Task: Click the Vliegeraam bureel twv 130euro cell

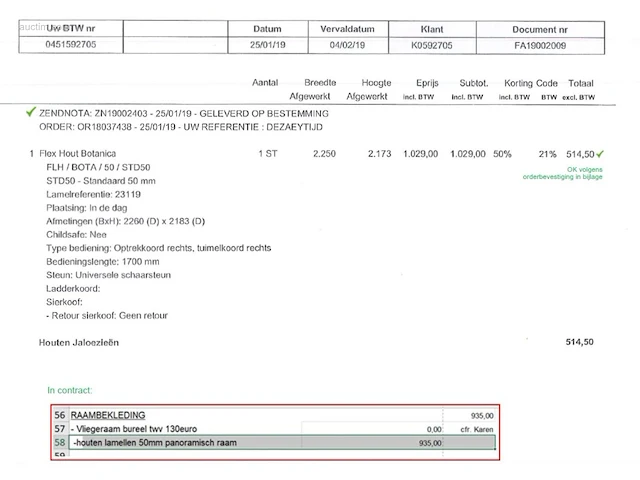Action: pos(134,429)
